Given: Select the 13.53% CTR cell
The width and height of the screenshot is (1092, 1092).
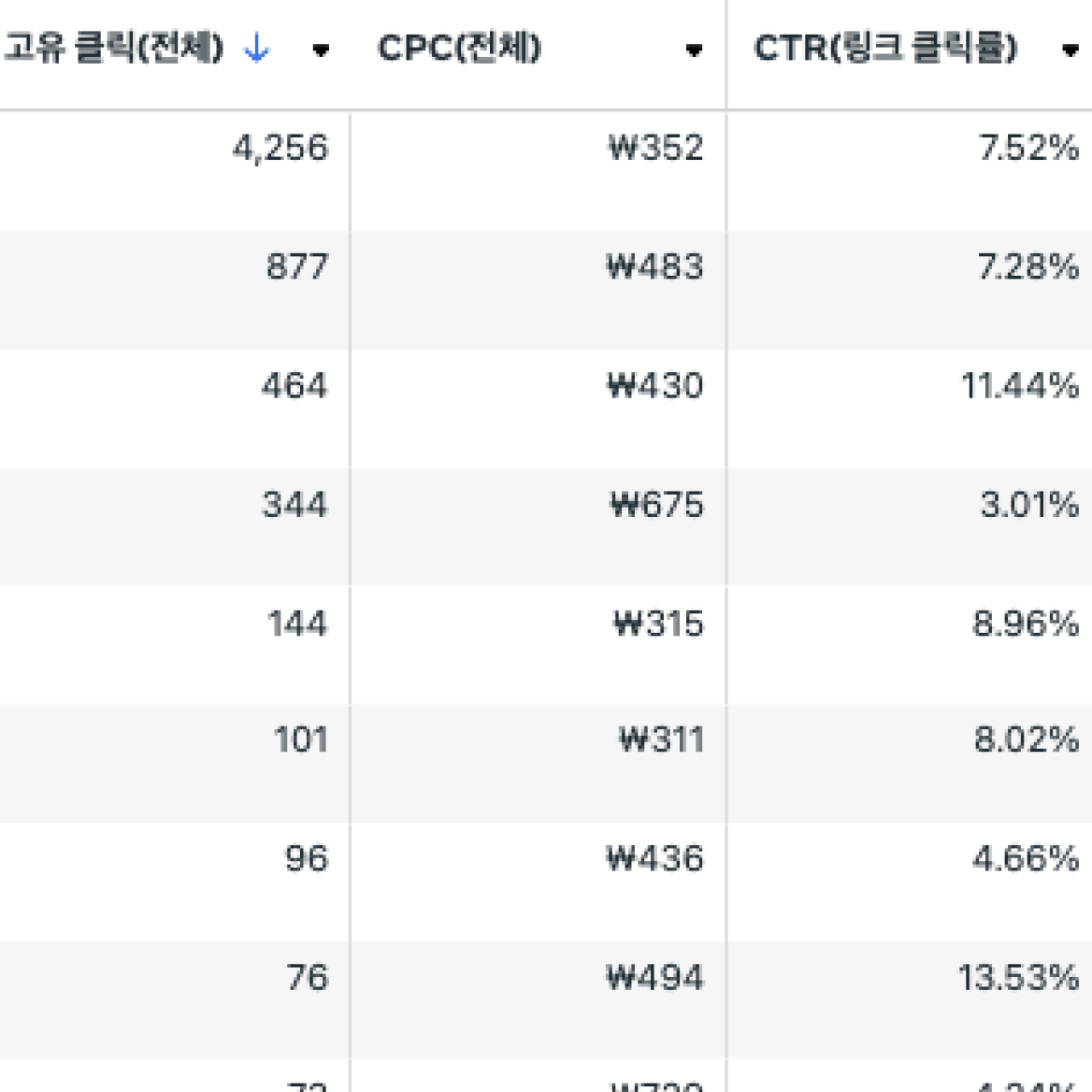Looking at the screenshot, I should pos(910,1000).
